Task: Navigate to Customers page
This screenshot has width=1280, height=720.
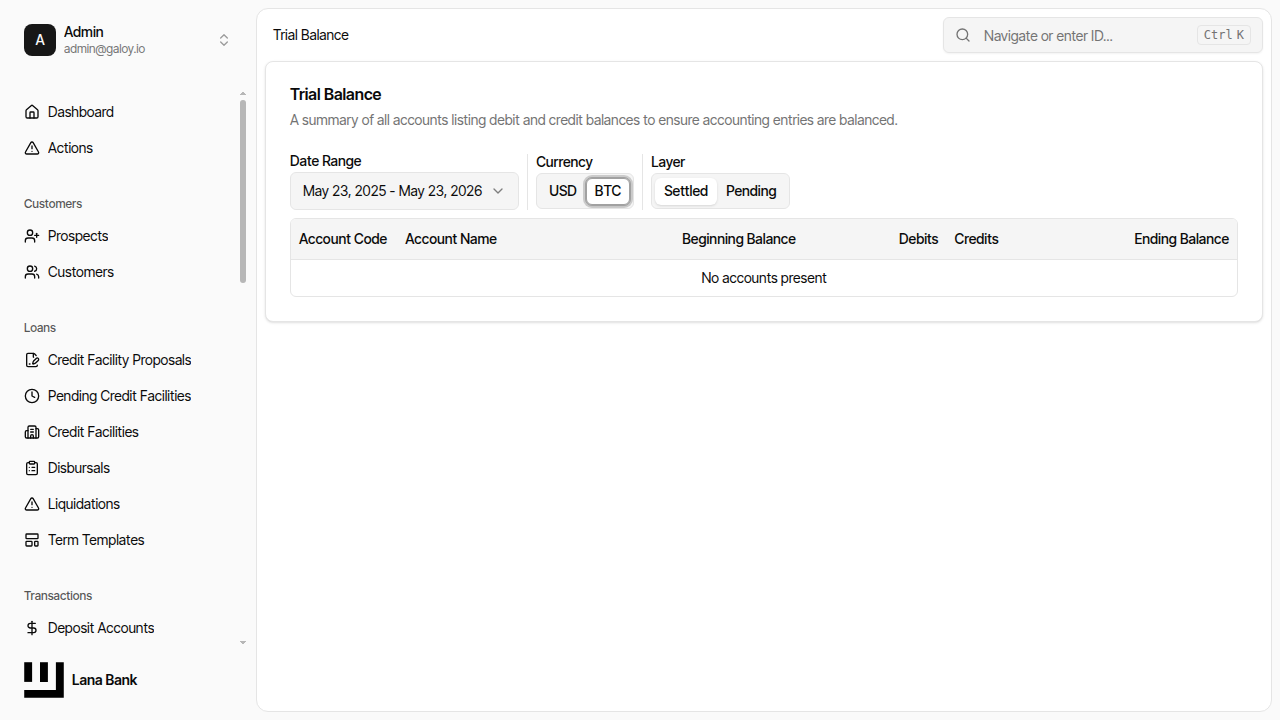Action: [x=128, y=272]
